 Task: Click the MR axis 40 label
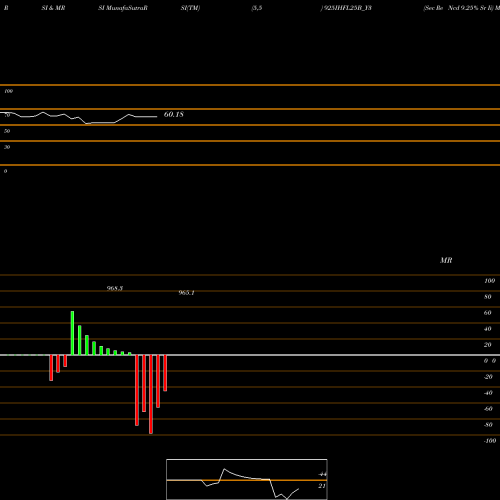[488, 329]
